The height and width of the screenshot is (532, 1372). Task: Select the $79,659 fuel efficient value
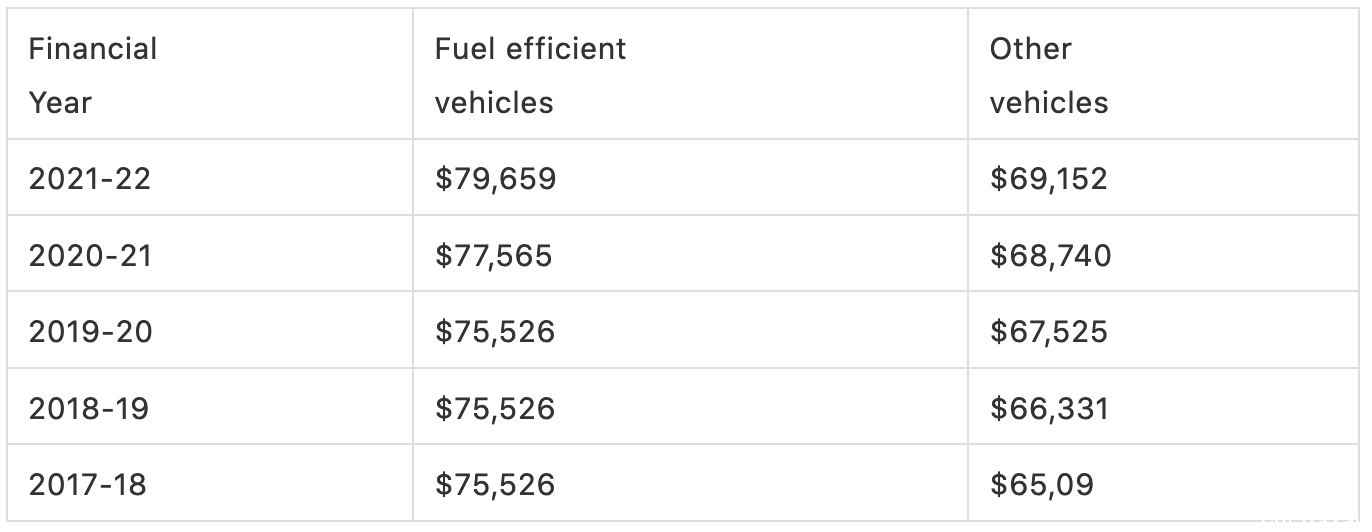495,179
